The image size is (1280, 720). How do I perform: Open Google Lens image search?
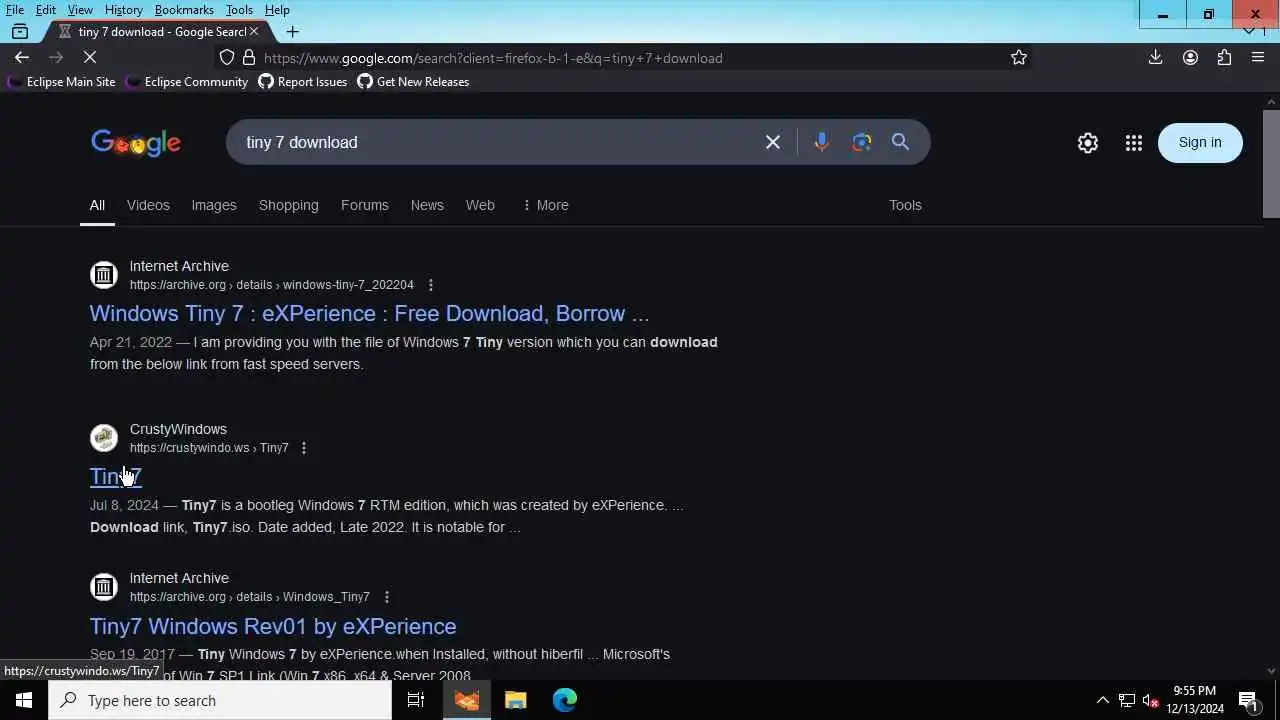pyautogui.click(x=862, y=142)
